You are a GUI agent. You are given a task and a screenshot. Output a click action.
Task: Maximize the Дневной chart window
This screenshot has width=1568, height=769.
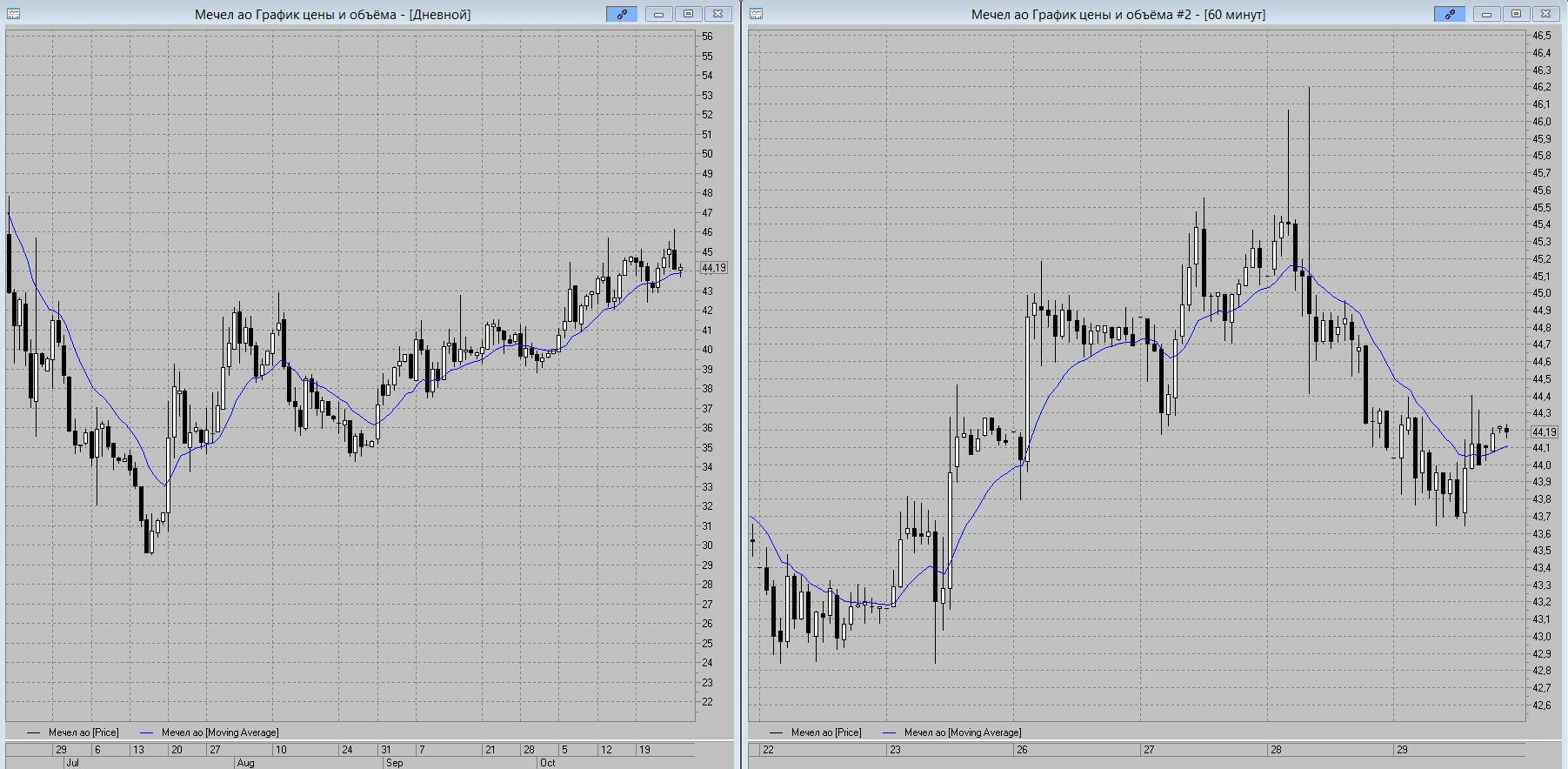point(688,14)
